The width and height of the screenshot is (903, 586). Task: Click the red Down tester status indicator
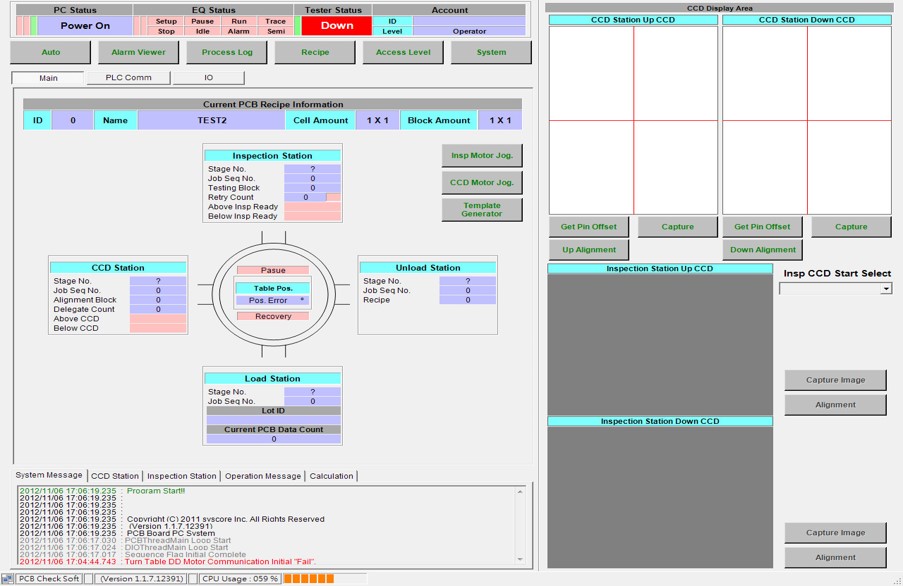point(337,26)
